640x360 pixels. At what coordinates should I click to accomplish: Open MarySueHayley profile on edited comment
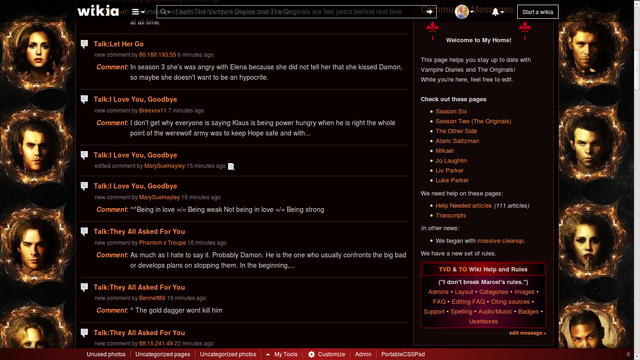click(164, 166)
